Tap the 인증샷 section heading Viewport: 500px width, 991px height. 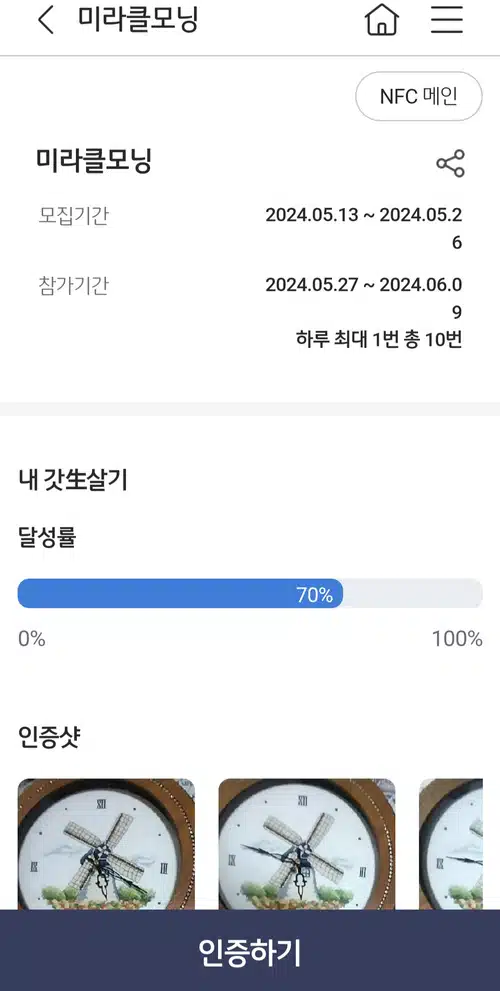49,737
